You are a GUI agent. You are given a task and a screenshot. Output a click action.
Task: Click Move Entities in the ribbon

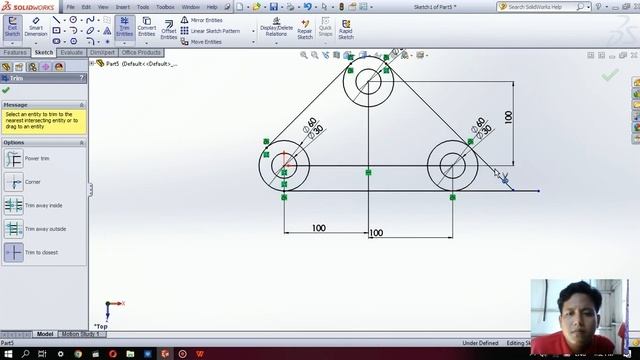pos(202,42)
